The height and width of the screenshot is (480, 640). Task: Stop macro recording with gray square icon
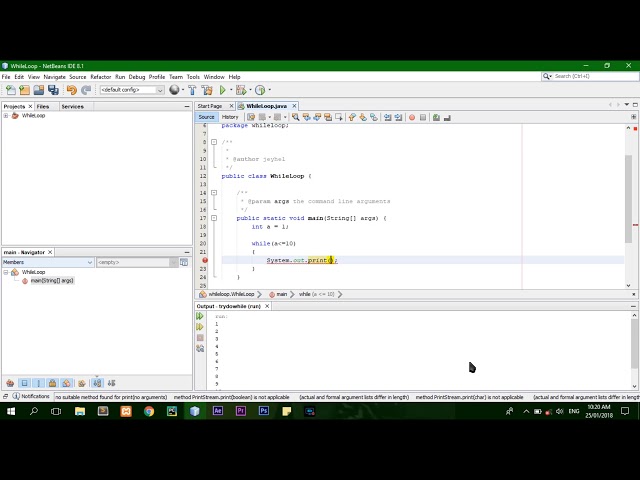[x=423, y=118]
